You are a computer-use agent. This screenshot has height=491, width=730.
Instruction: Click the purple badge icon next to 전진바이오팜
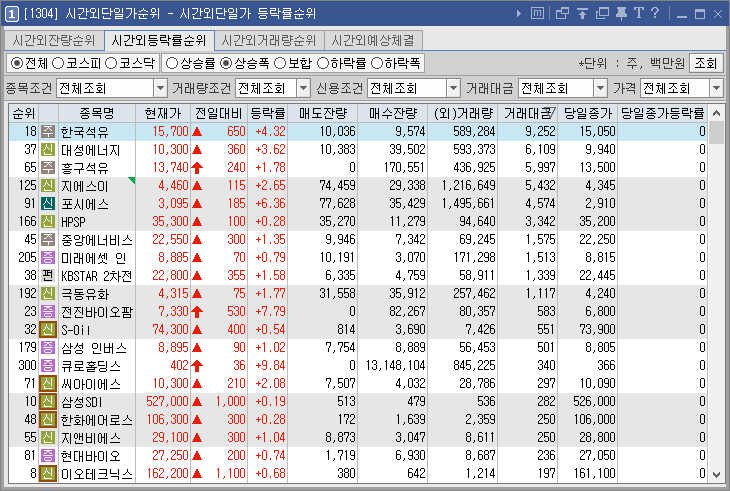coord(48,312)
